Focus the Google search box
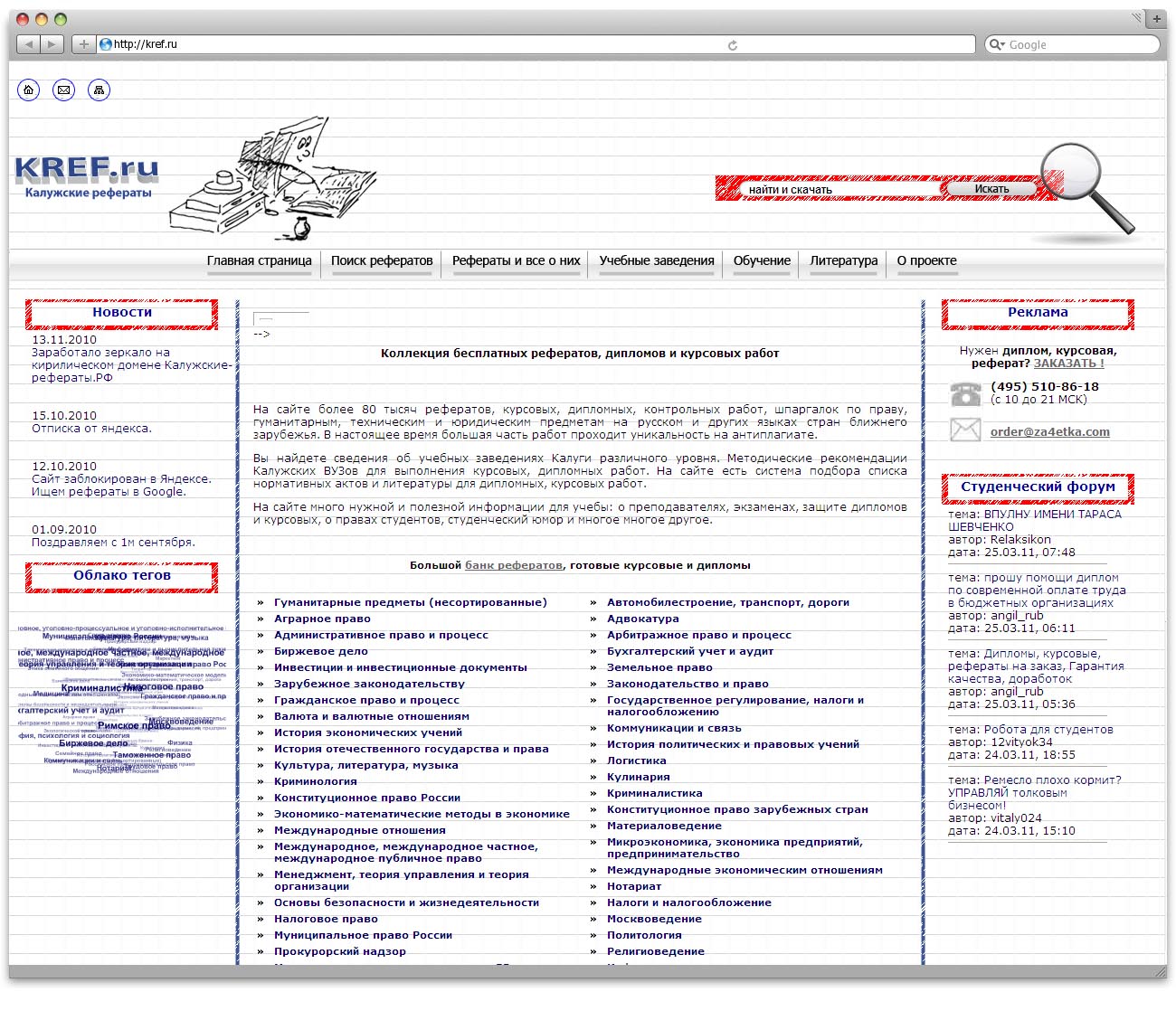The image size is (1176, 1011). [1071, 44]
